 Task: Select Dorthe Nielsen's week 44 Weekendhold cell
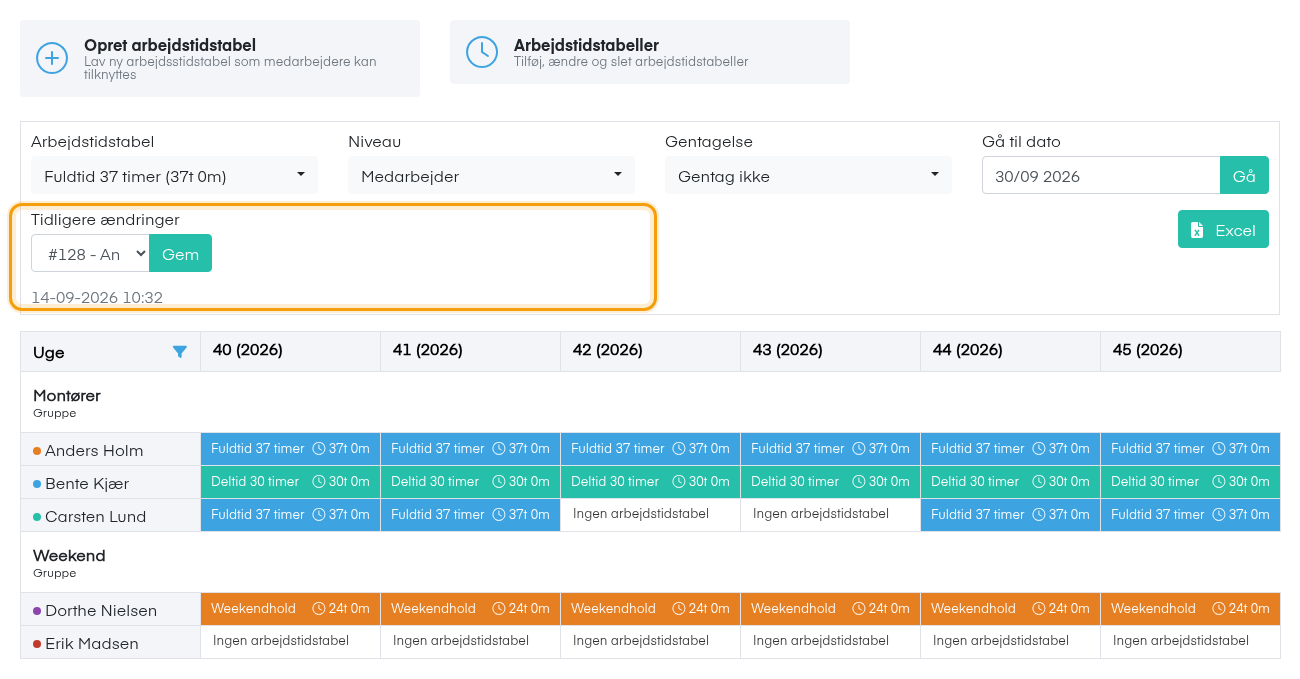point(1011,609)
